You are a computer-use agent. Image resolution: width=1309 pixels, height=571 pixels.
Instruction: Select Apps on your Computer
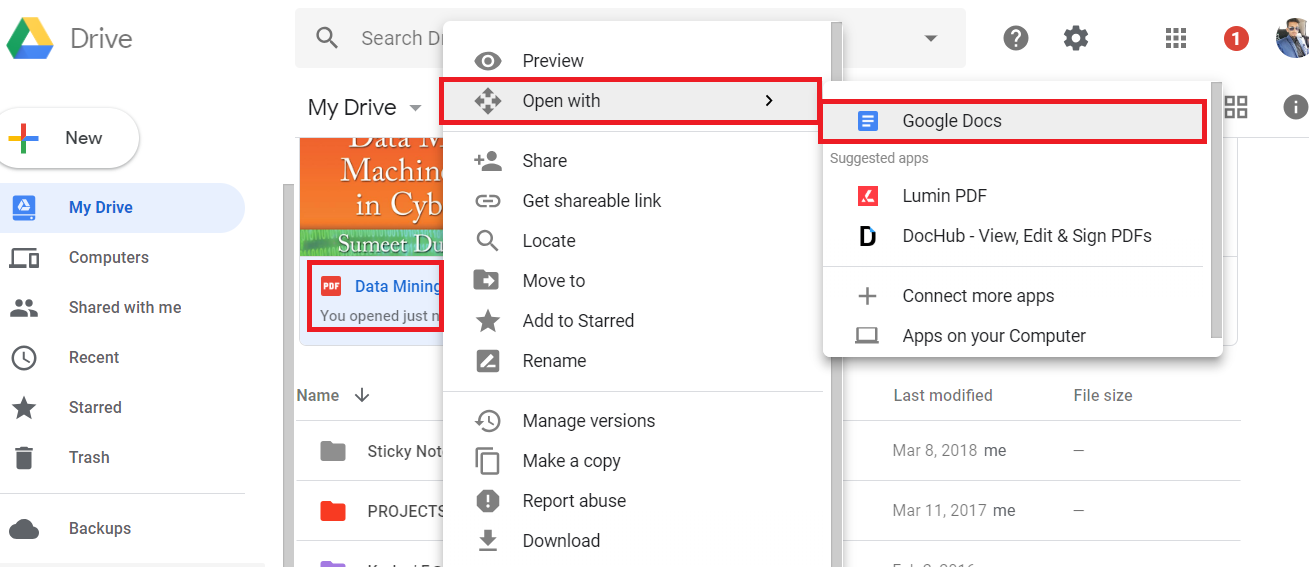pos(1016,336)
